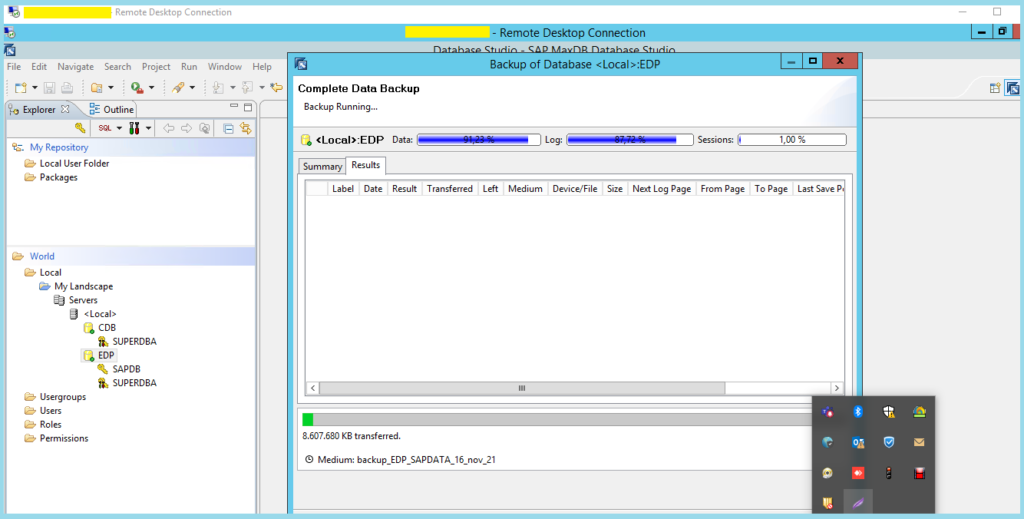This screenshot has width=1024, height=519.
Task: Open dropdown arrow next to open folder icon
Action: point(111,87)
